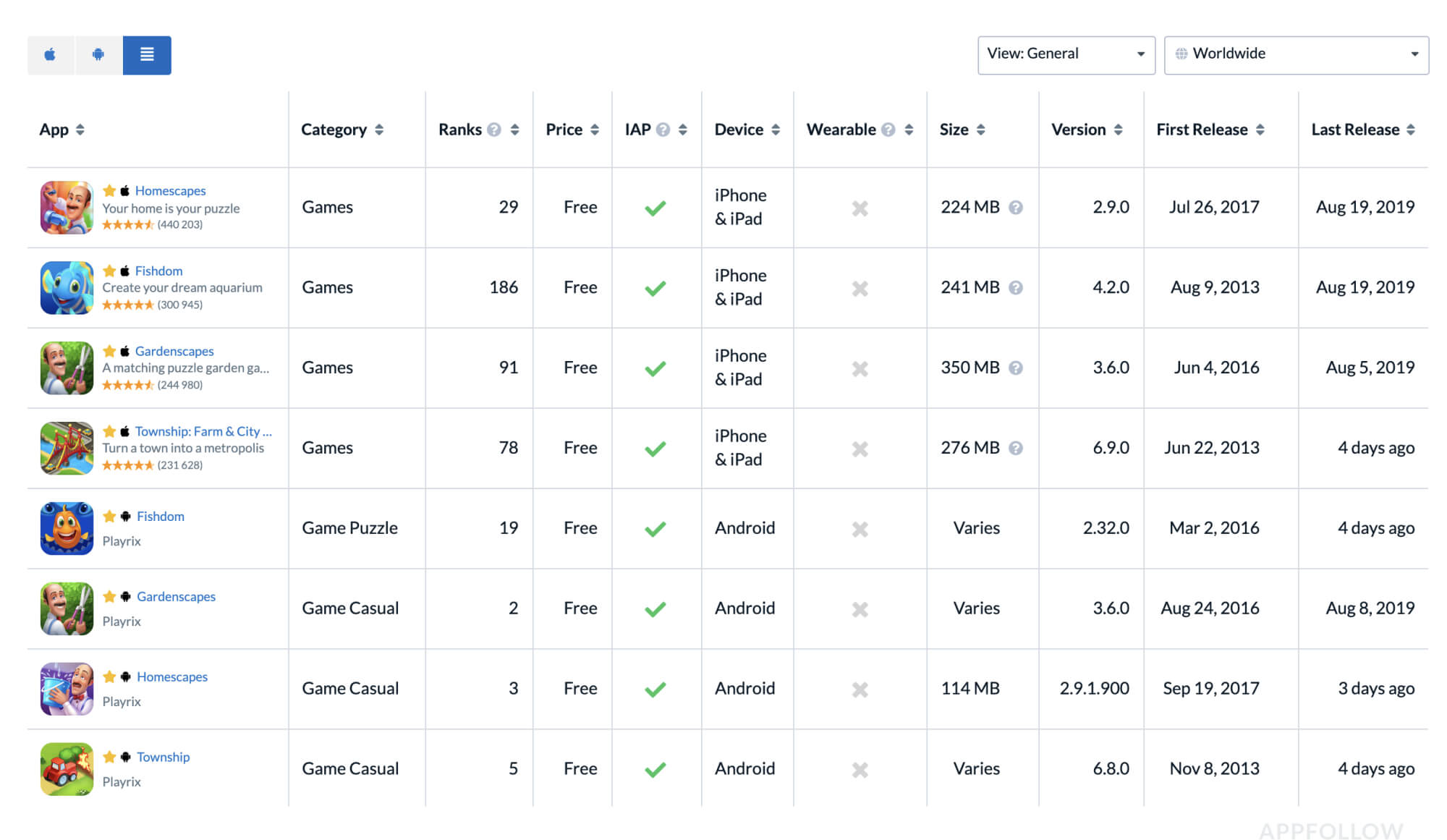Click the help icon next to 350 MB
Image resolution: width=1447 pixels, height=840 pixels.
(x=1016, y=368)
